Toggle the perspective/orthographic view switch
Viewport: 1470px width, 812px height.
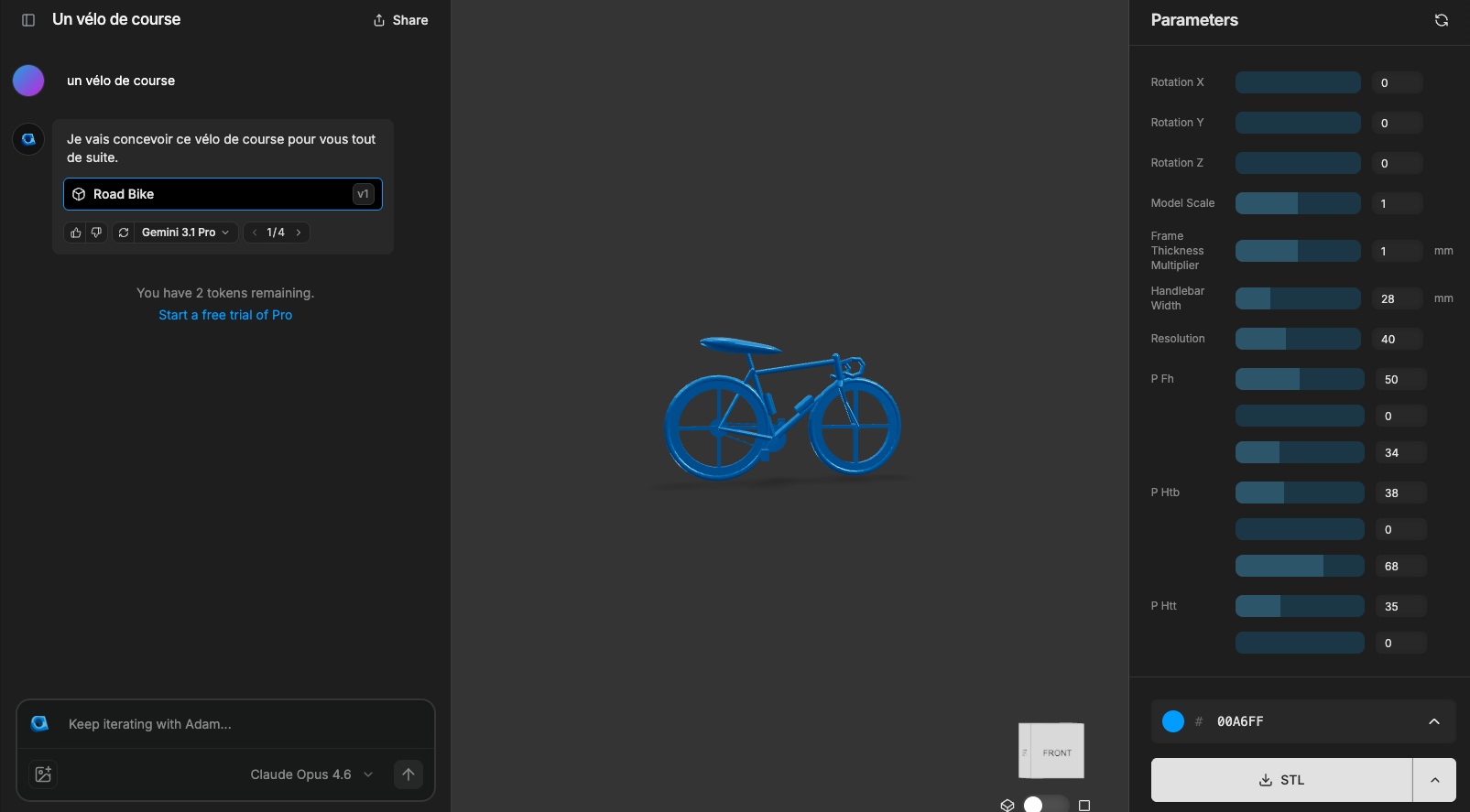point(1045,805)
